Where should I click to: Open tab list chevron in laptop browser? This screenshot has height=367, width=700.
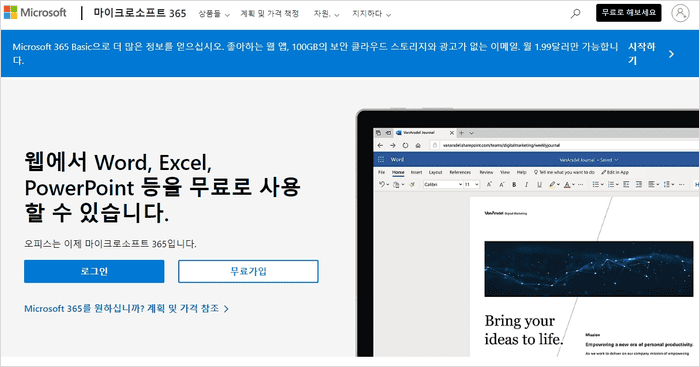click(471, 133)
